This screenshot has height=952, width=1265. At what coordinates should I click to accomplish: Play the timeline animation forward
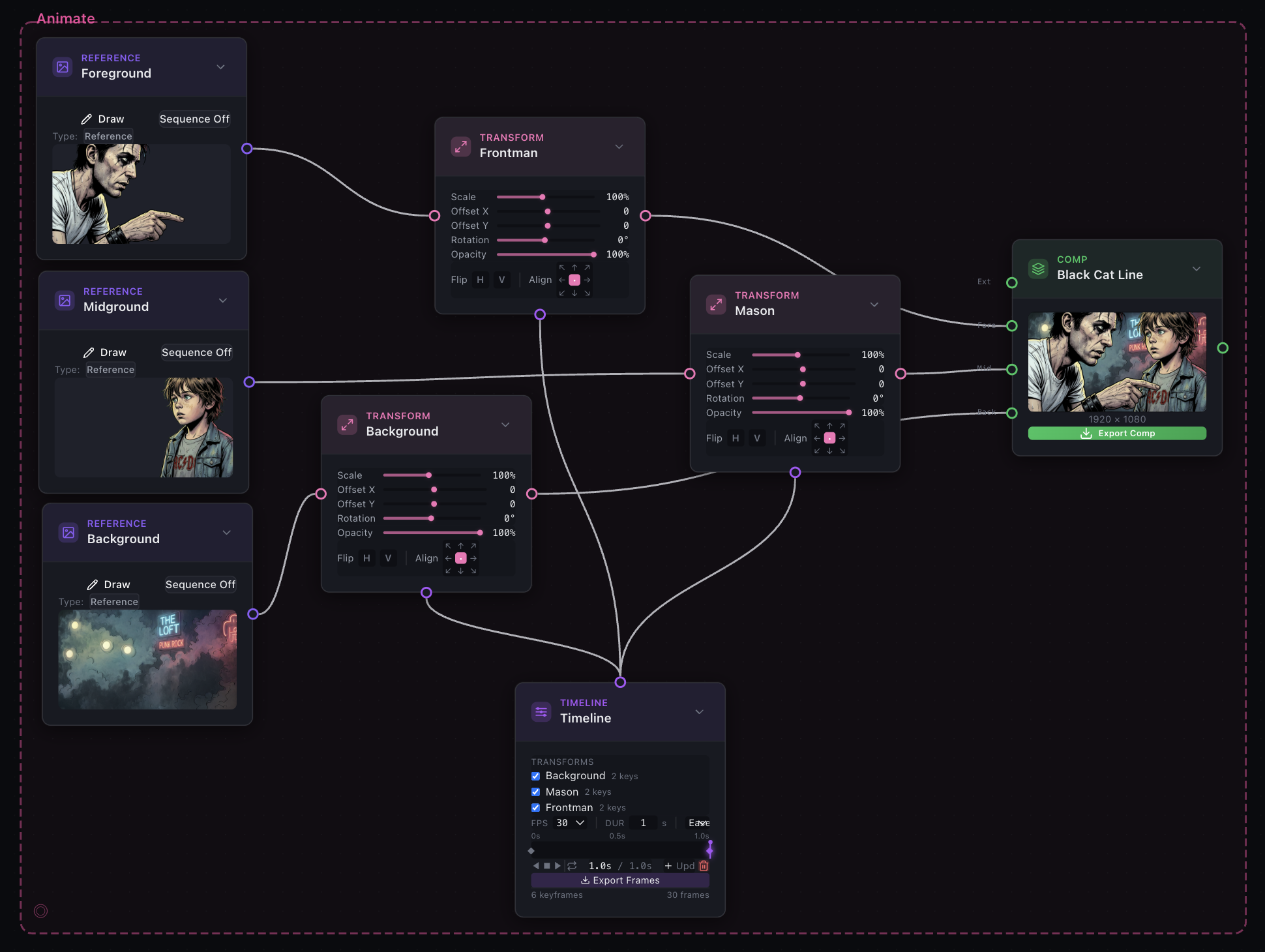(558, 866)
